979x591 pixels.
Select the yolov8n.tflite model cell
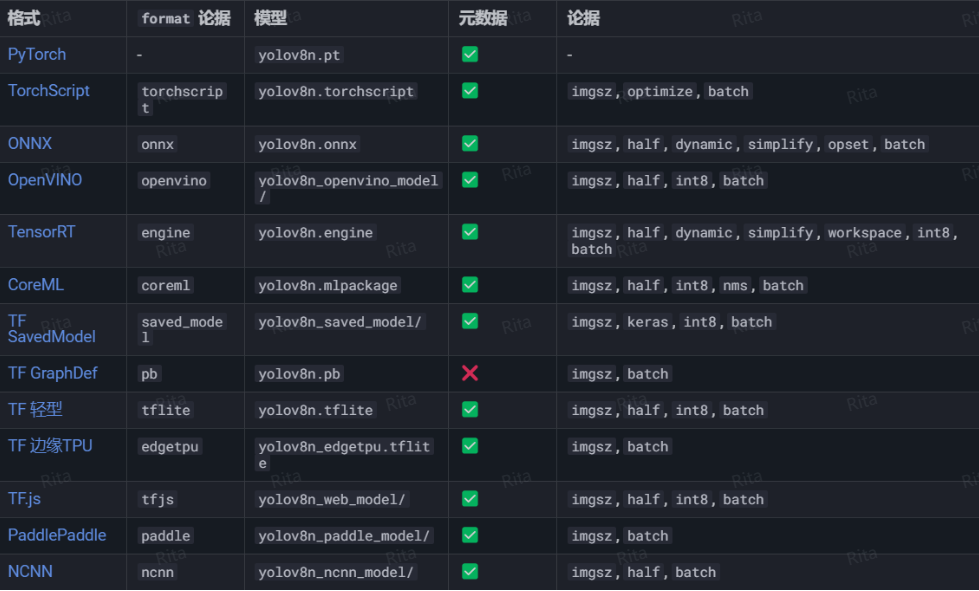tap(315, 410)
